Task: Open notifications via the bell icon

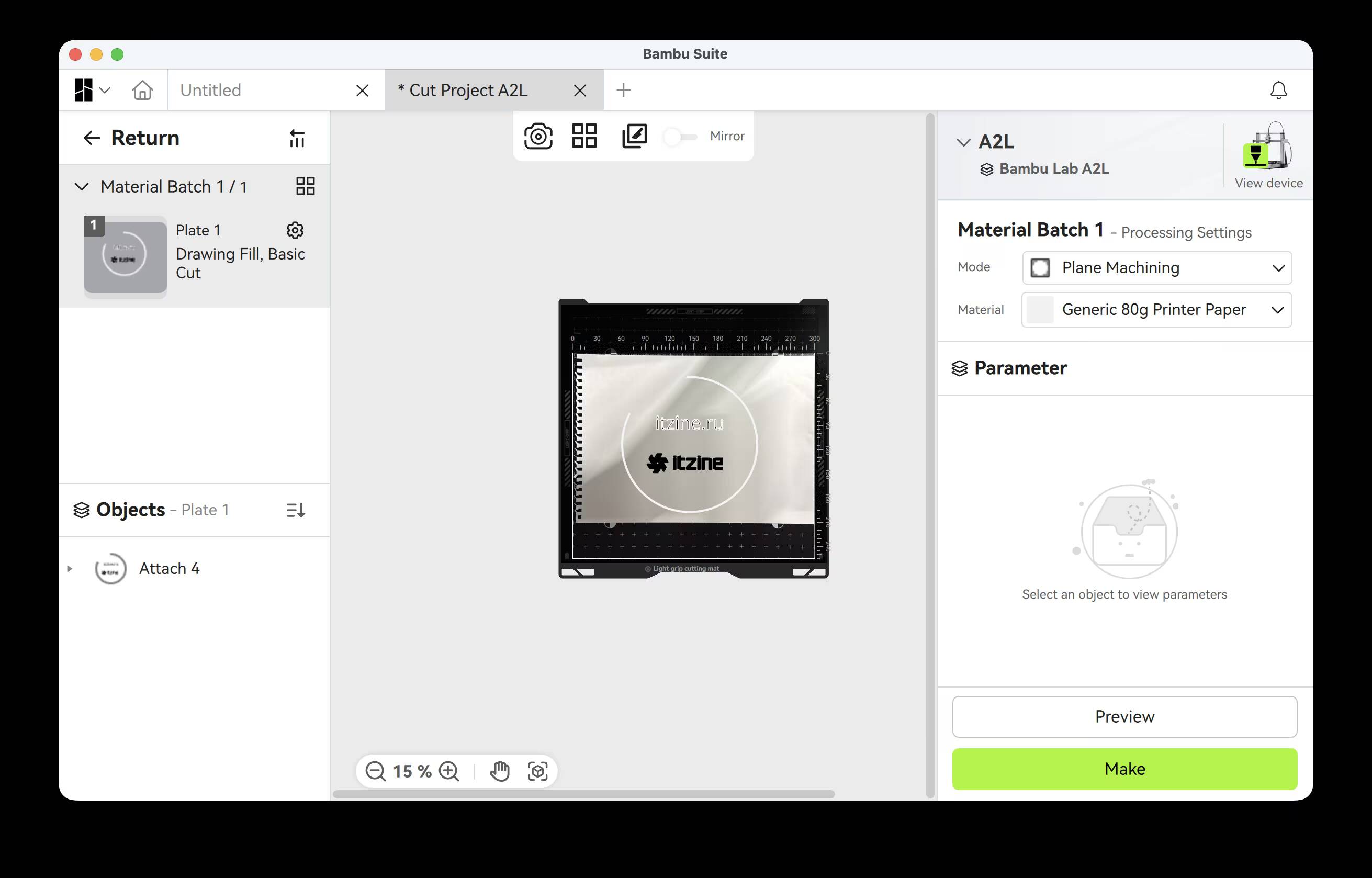Action: (x=1278, y=90)
